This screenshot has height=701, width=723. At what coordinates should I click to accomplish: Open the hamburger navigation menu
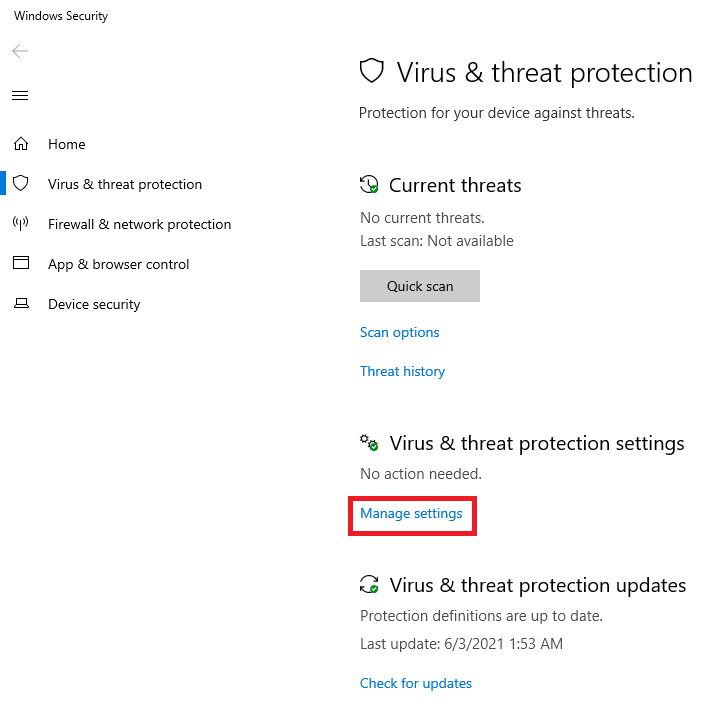pyautogui.click(x=20, y=96)
